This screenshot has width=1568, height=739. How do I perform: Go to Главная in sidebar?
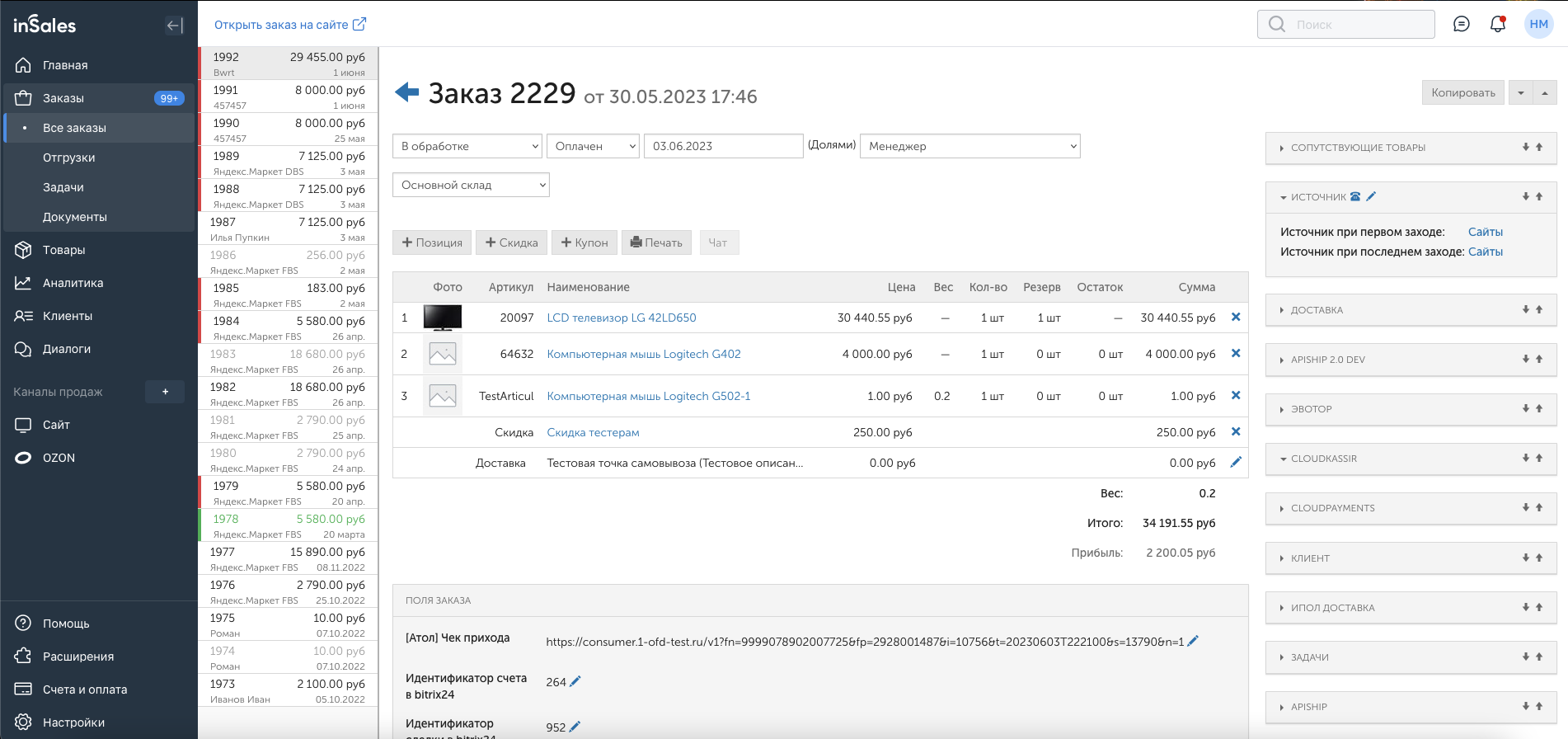point(99,65)
